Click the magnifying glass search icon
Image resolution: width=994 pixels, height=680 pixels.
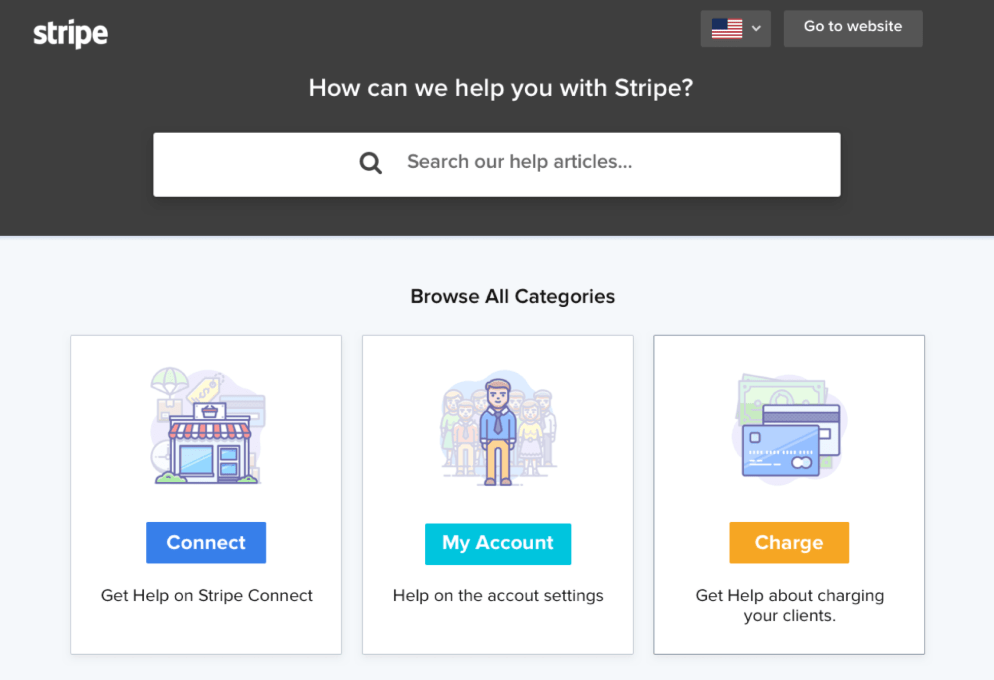371,163
